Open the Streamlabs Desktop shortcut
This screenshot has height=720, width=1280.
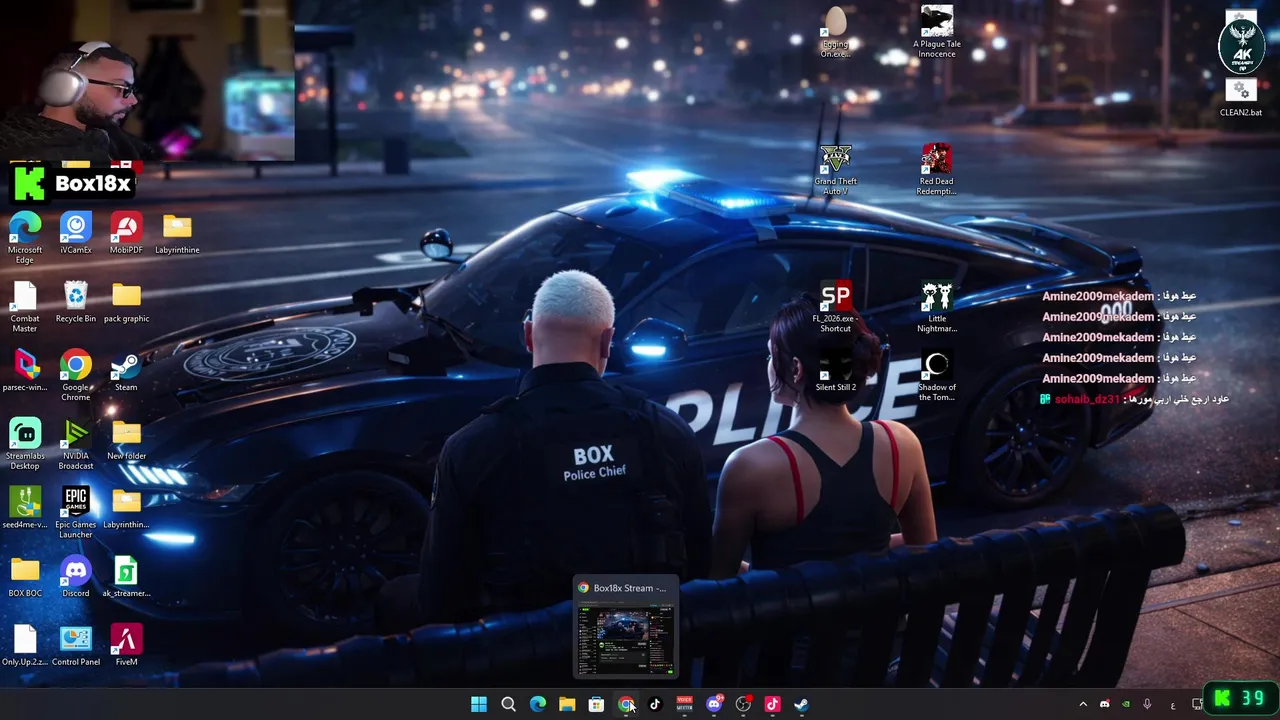(25, 444)
